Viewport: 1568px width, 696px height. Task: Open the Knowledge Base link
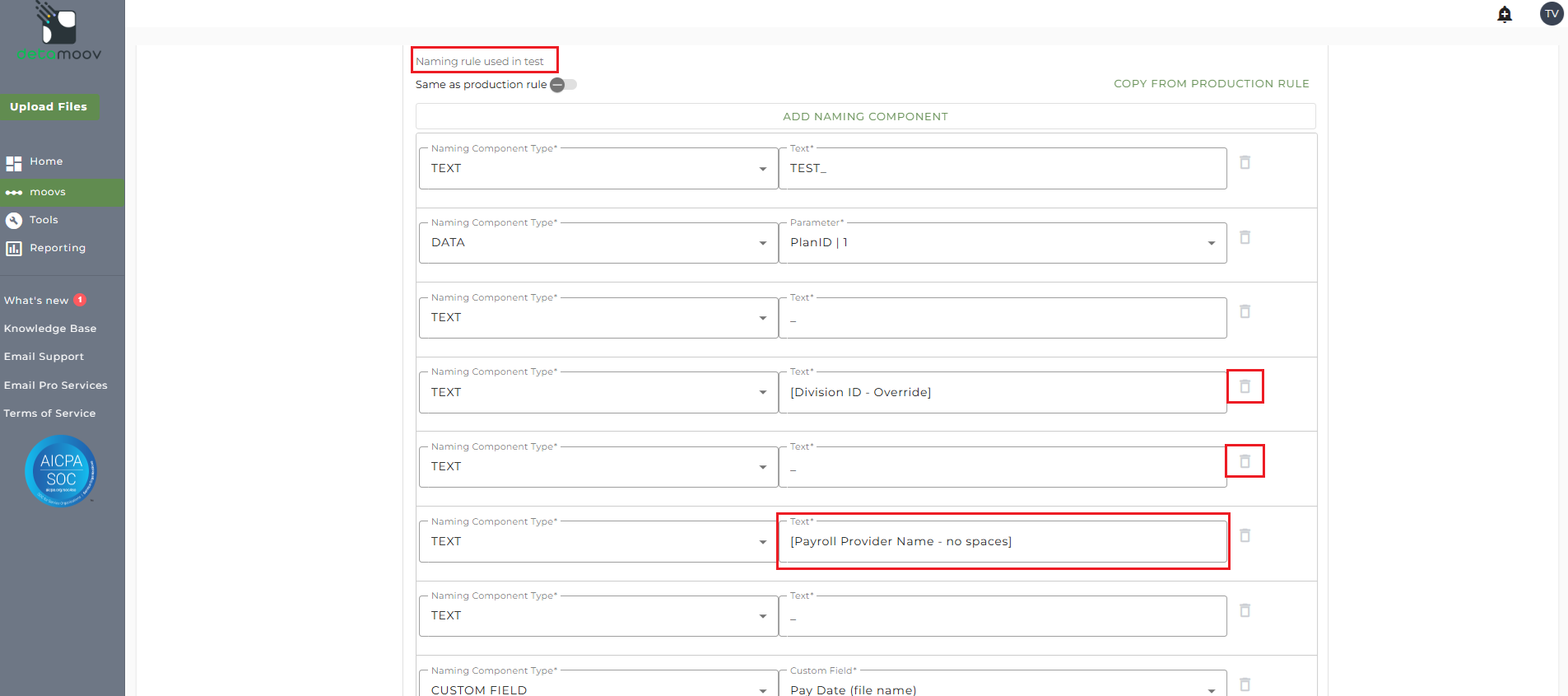pyautogui.click(x=50, y=329)
